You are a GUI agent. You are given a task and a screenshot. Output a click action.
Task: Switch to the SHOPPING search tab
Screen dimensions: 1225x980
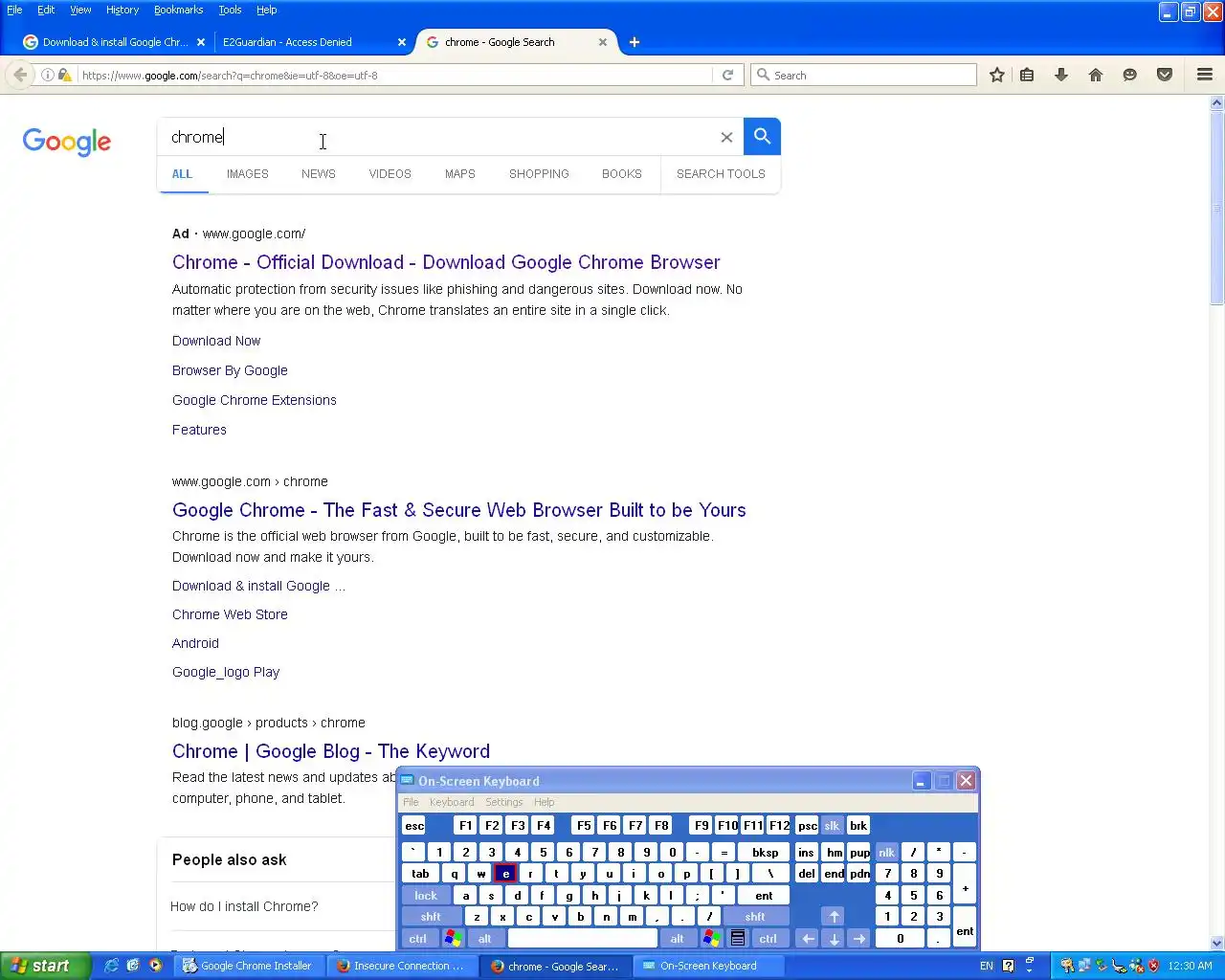[539, 173]
